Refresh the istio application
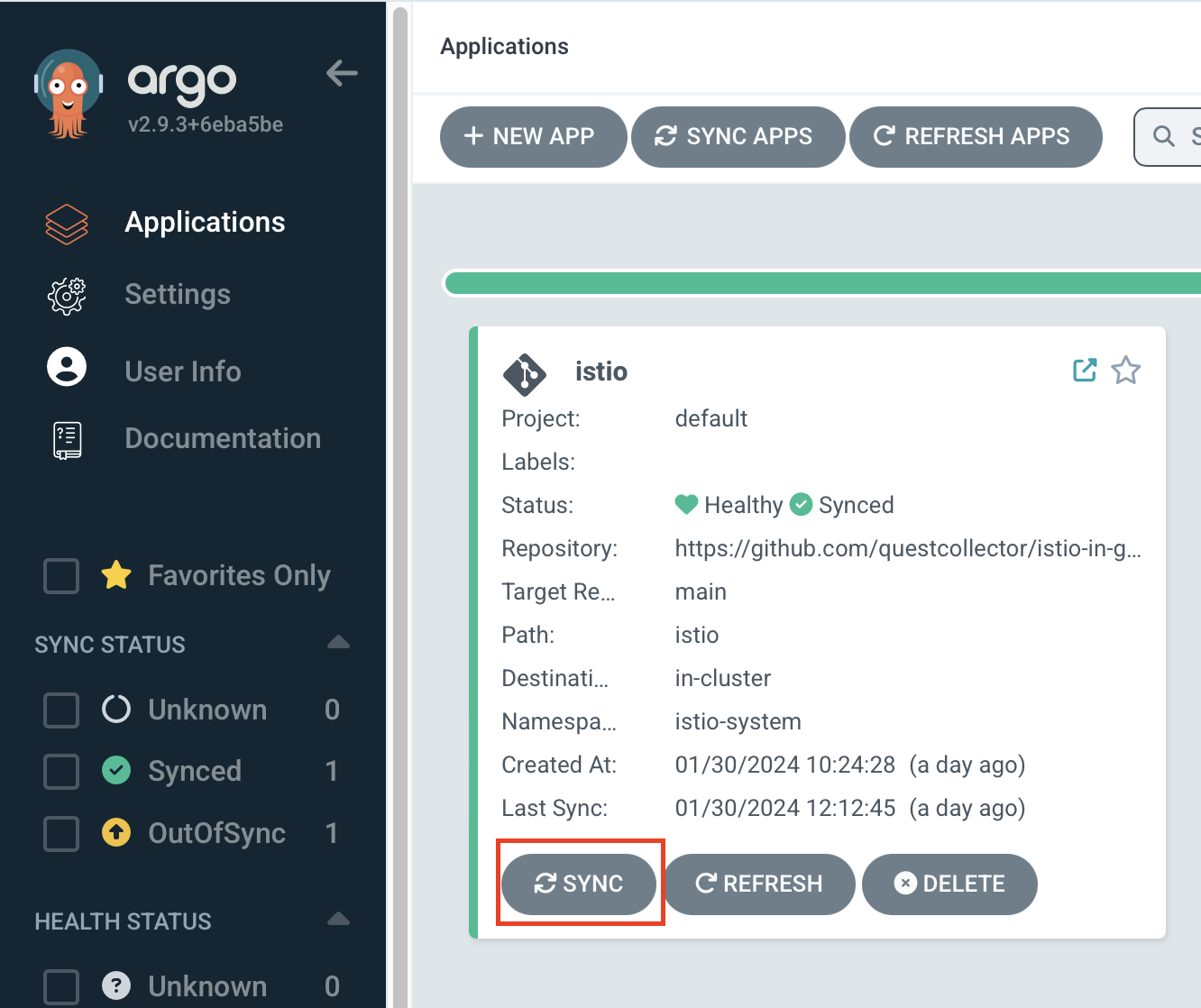The image size is (1201, 1008). (759, 884)
